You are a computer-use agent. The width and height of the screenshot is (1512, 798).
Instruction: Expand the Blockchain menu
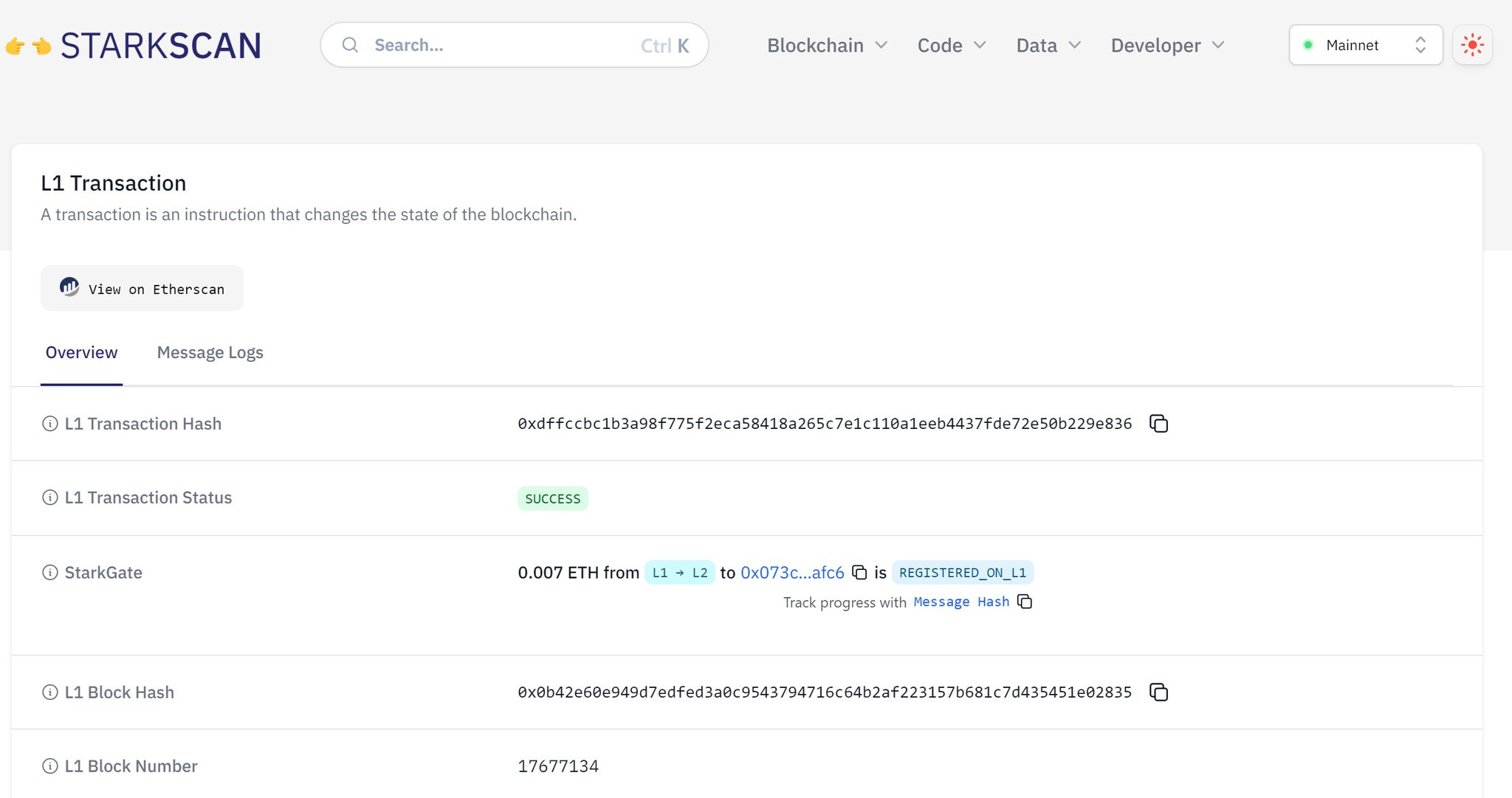827,46
